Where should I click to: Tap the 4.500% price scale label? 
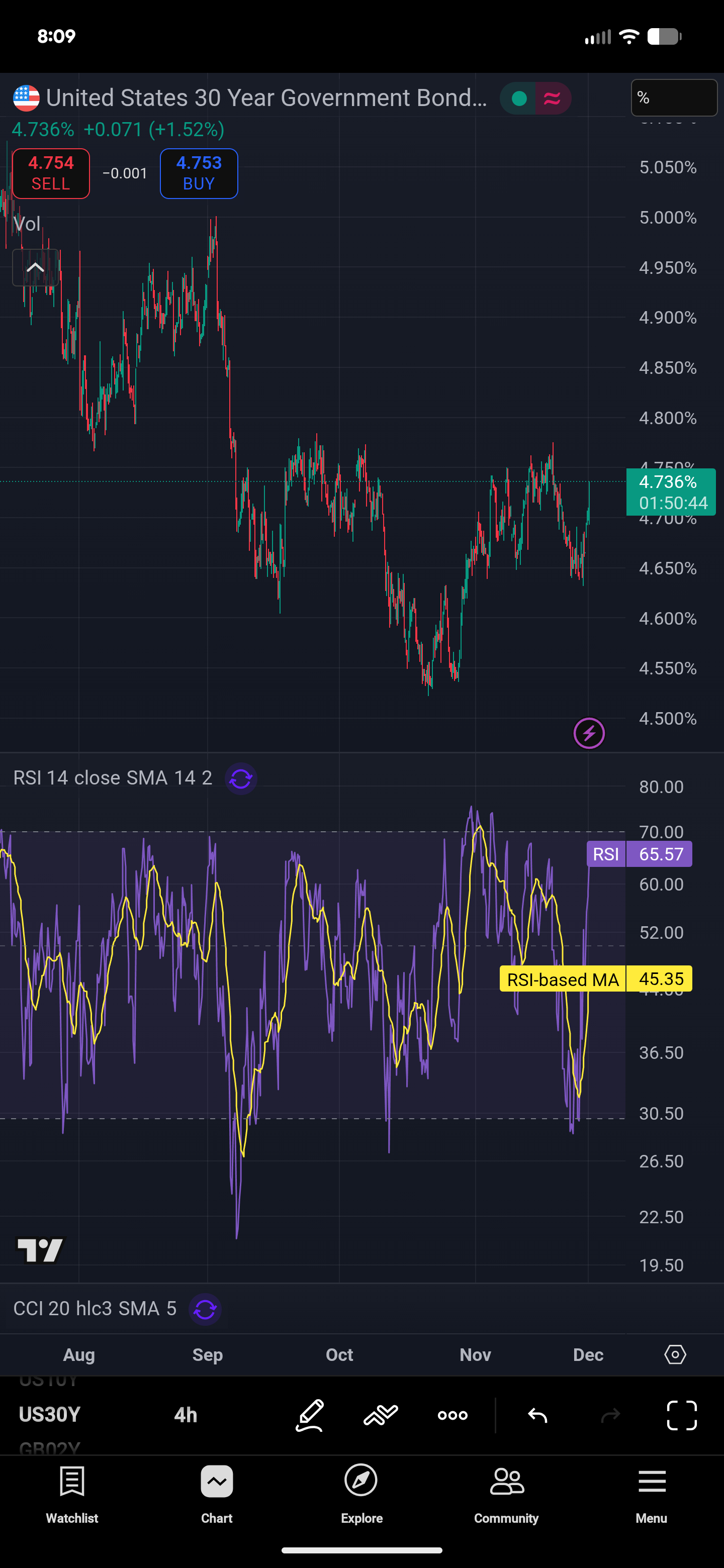click(x=668, y=718)
